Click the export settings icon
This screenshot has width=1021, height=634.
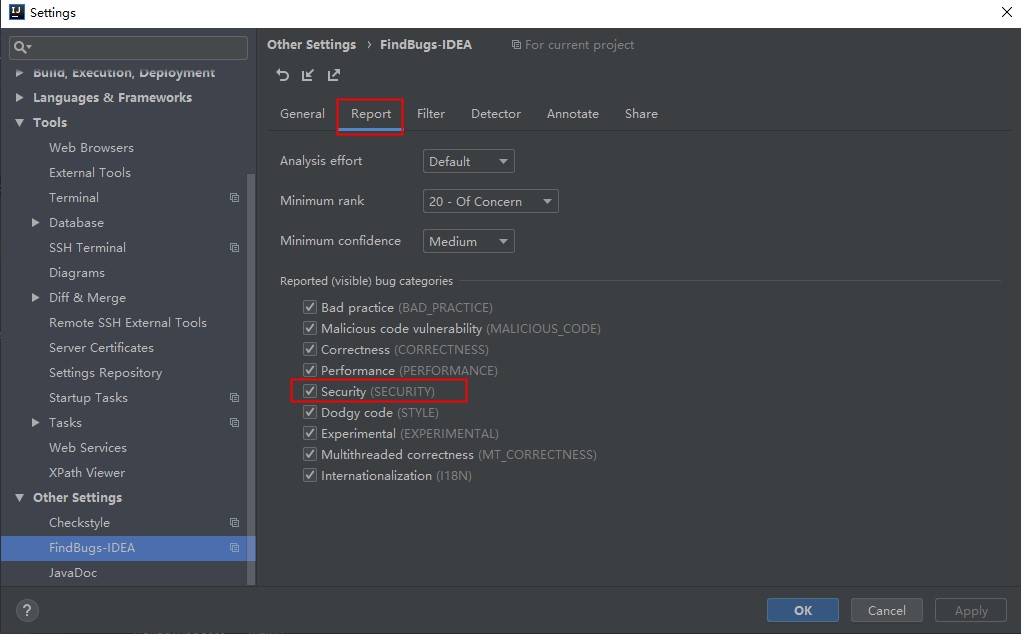tap(334, 75)
